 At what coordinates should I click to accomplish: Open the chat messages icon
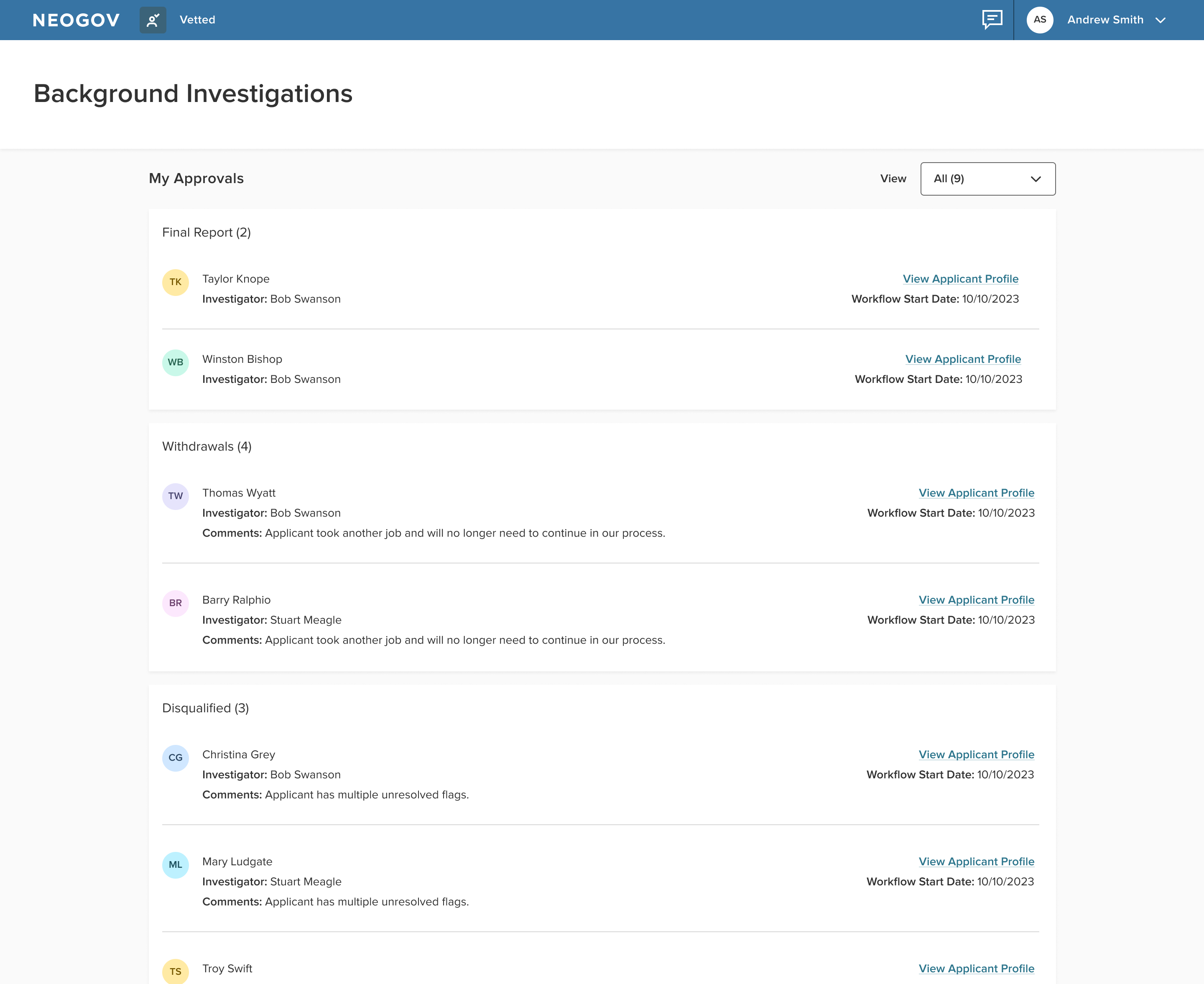(992, 20)
